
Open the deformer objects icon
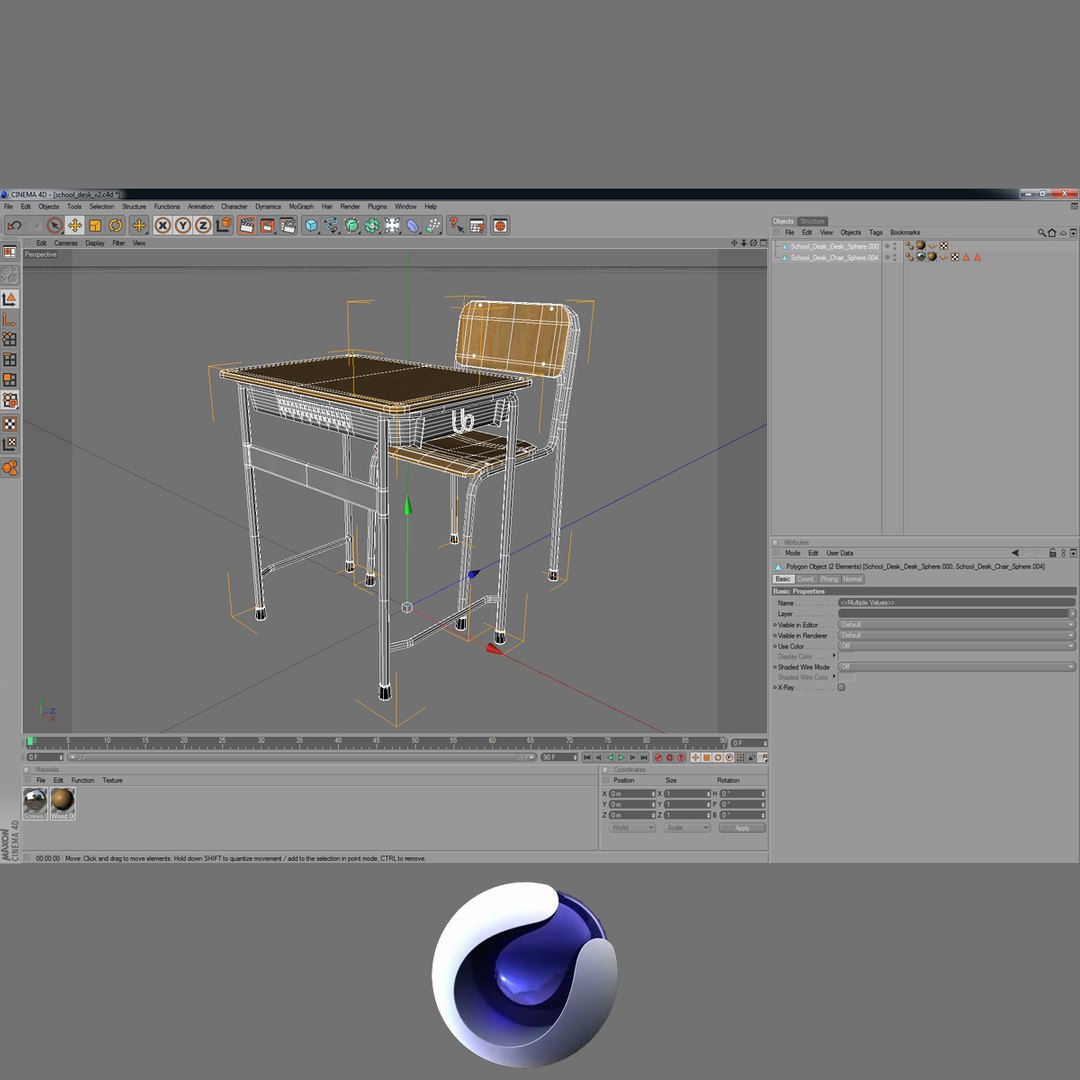pos(413,225)
